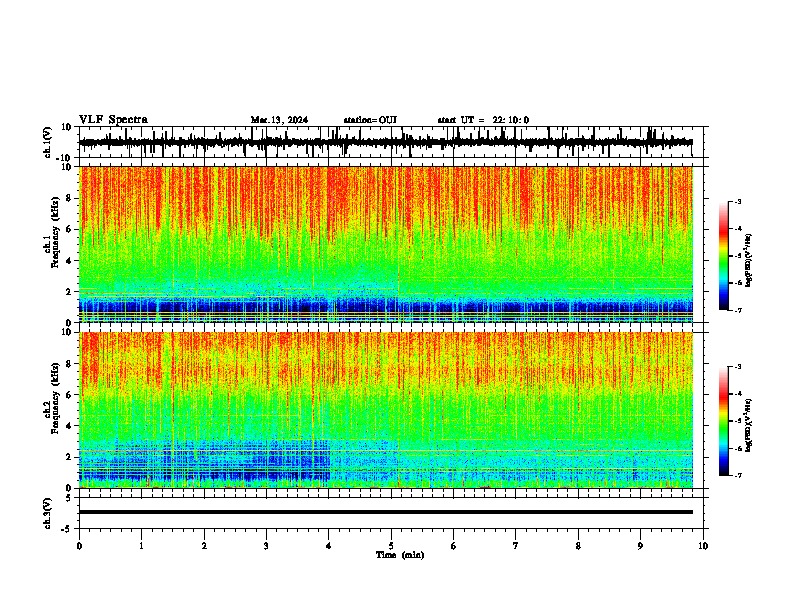Image resolution: width=792 pixels, height=612 pixels.
Task: Click the "ch.3(V)" axis label
Action: click(x=48, y=514)
